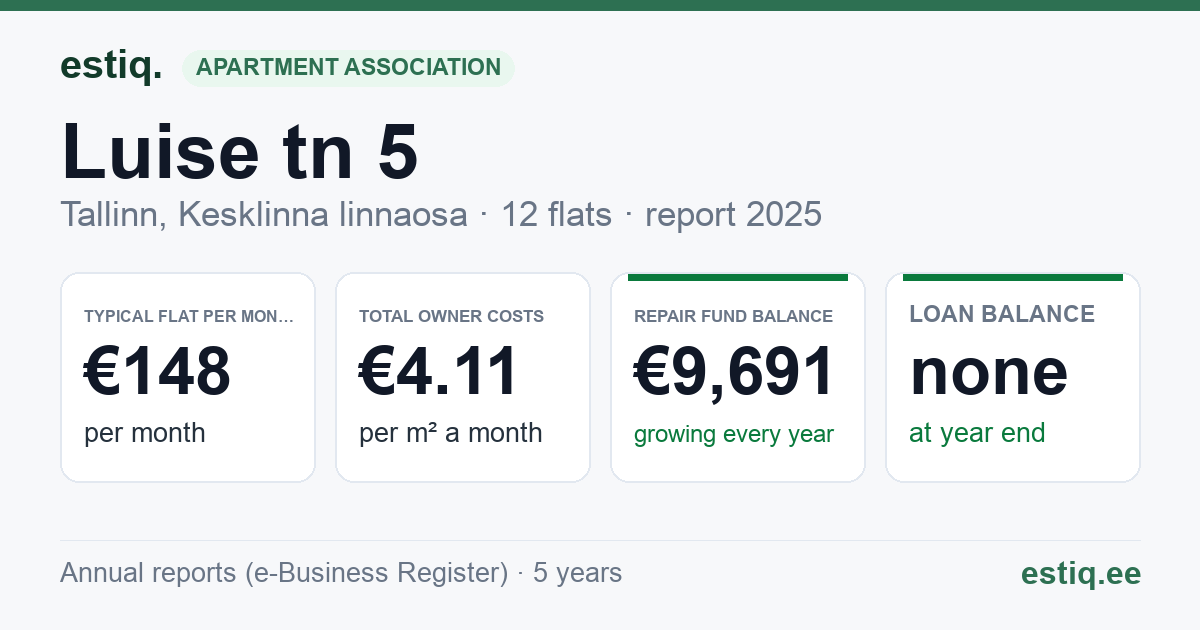Screen dimensions: 1200x630
Task: Click the Tallinn, Kesklinna linnaosa subtitle
Action: [264, 214]
